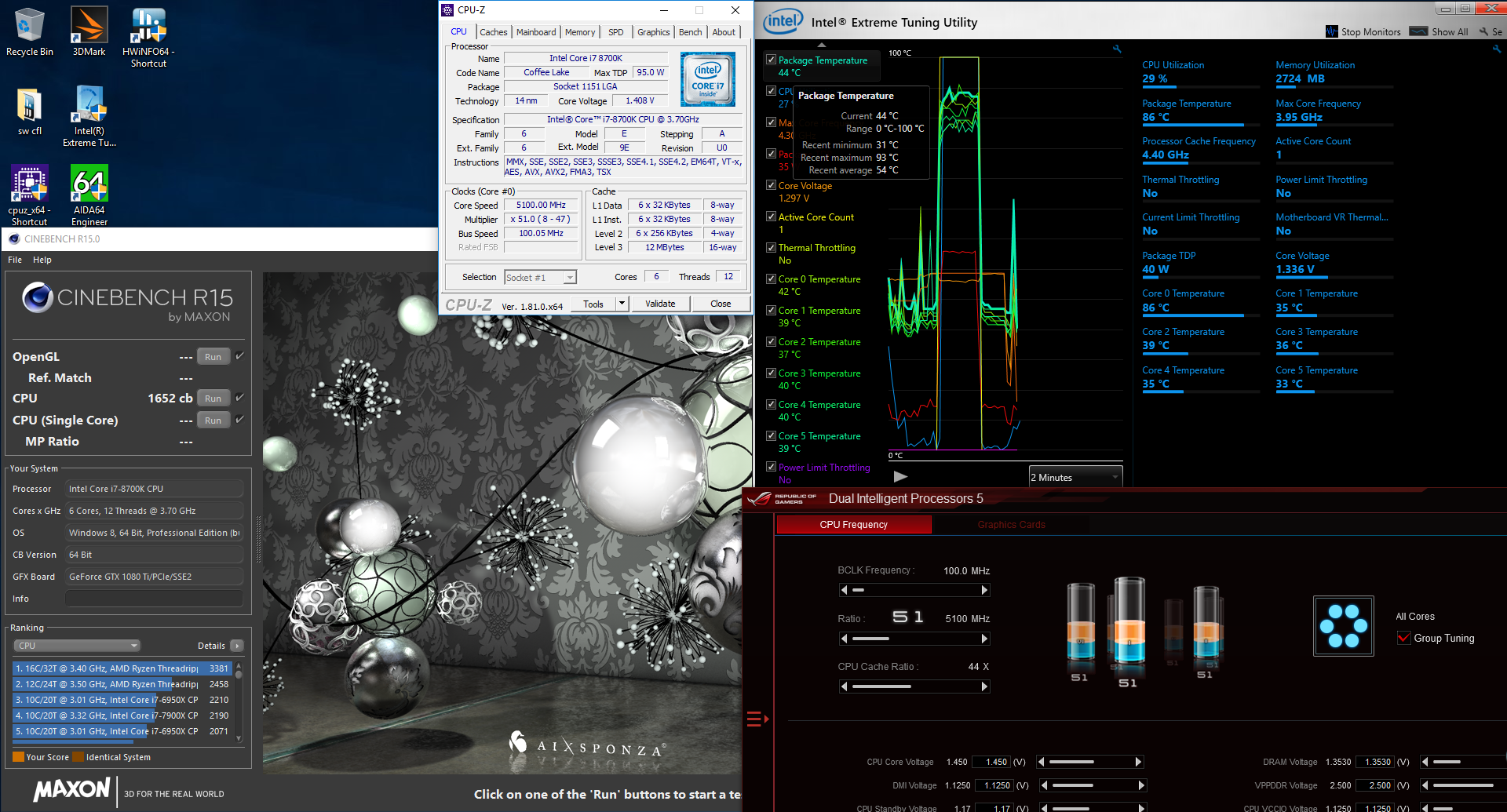The width and height of the screenshot is (1507, 812).
Task: Click the wrench icon above XTU monitor panel
Action: tap(1496, 49)
